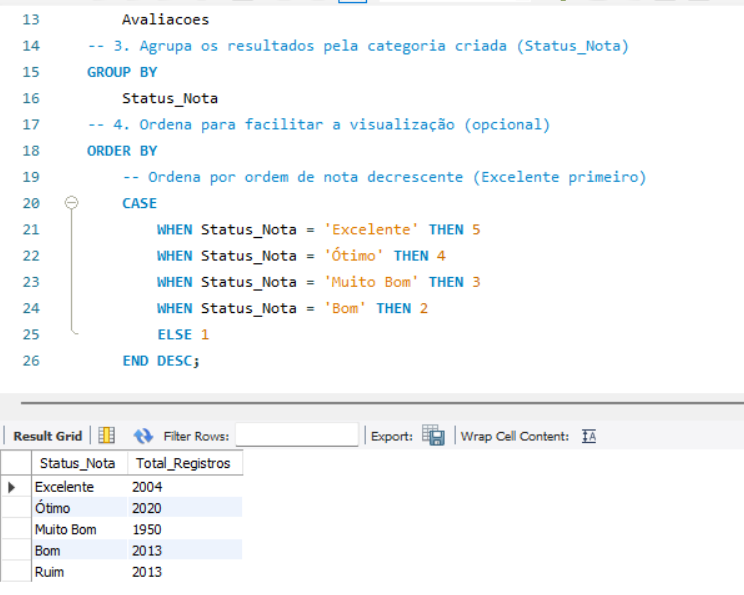Sort by Total_Registros column header

(x=185, y=463)
